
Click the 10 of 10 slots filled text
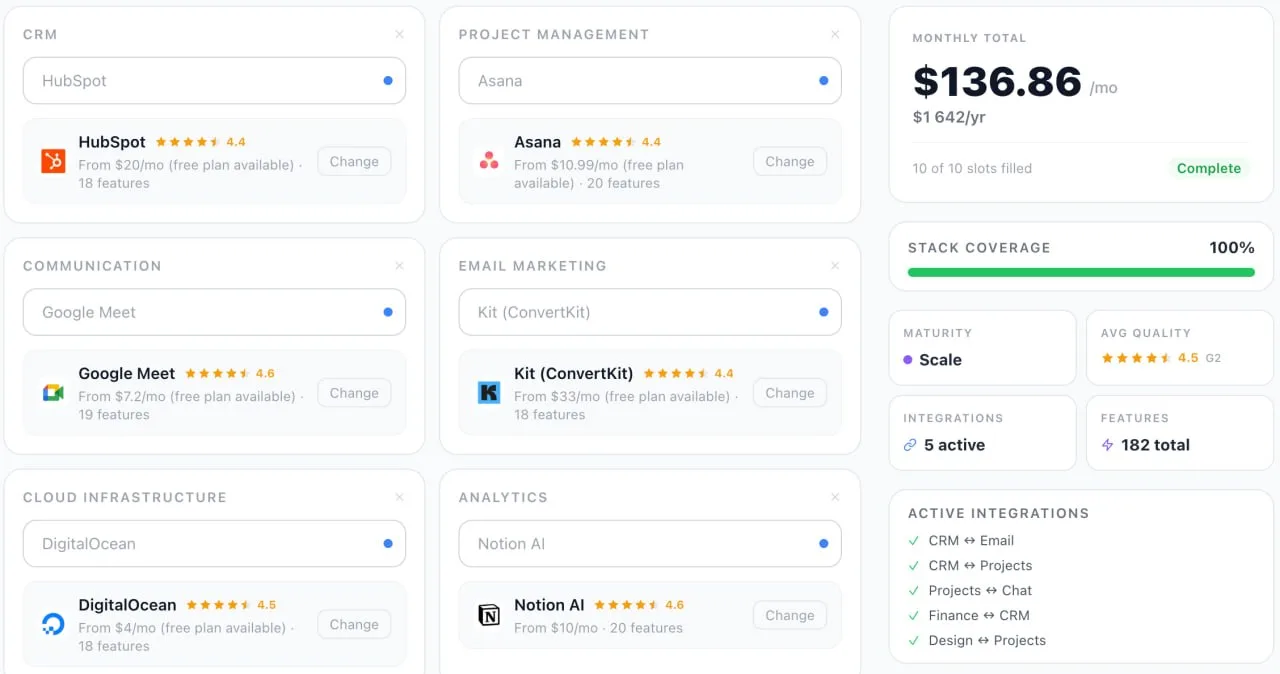(972, 168)
